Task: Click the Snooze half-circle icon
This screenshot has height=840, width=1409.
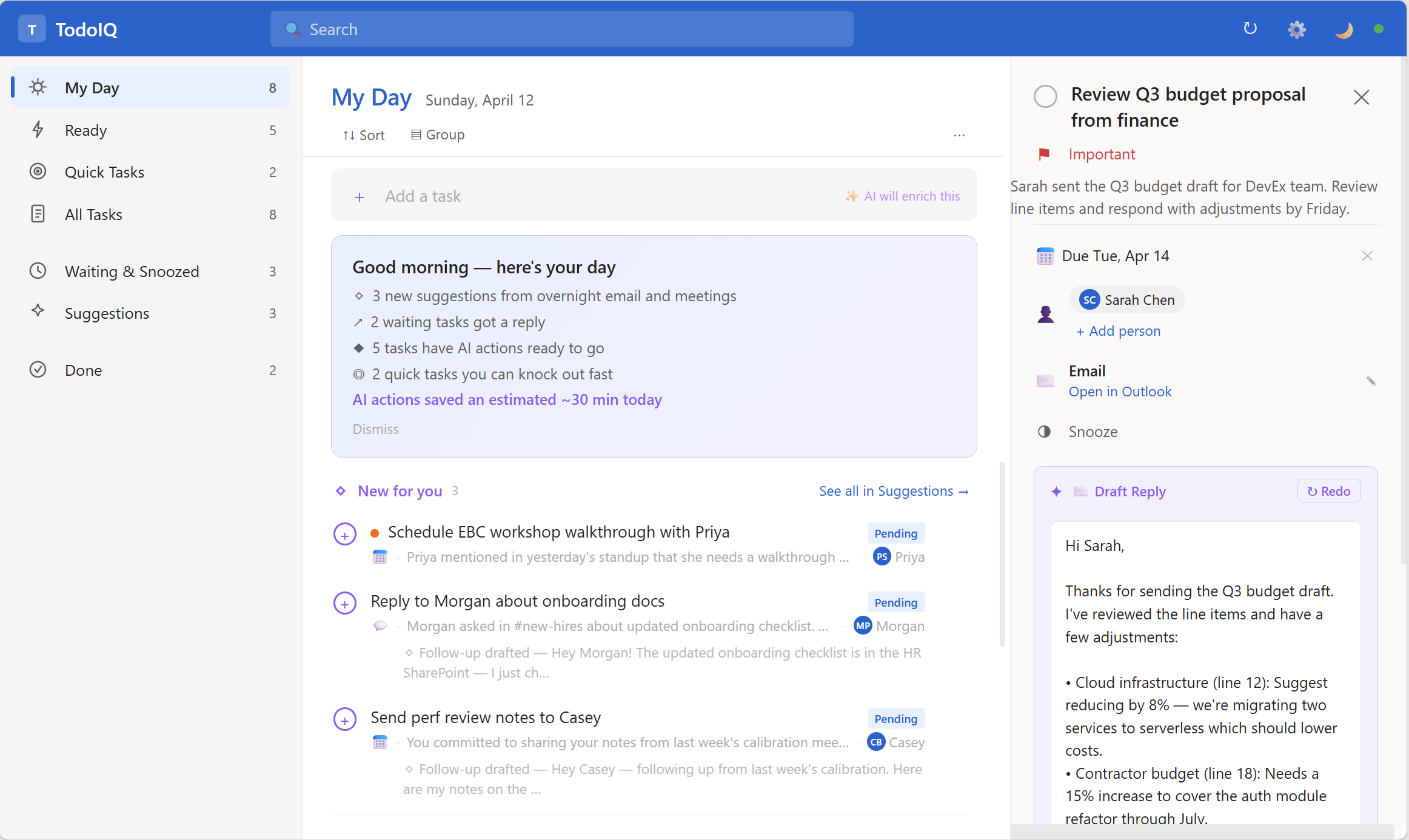Action: (x=1044, y=432)
